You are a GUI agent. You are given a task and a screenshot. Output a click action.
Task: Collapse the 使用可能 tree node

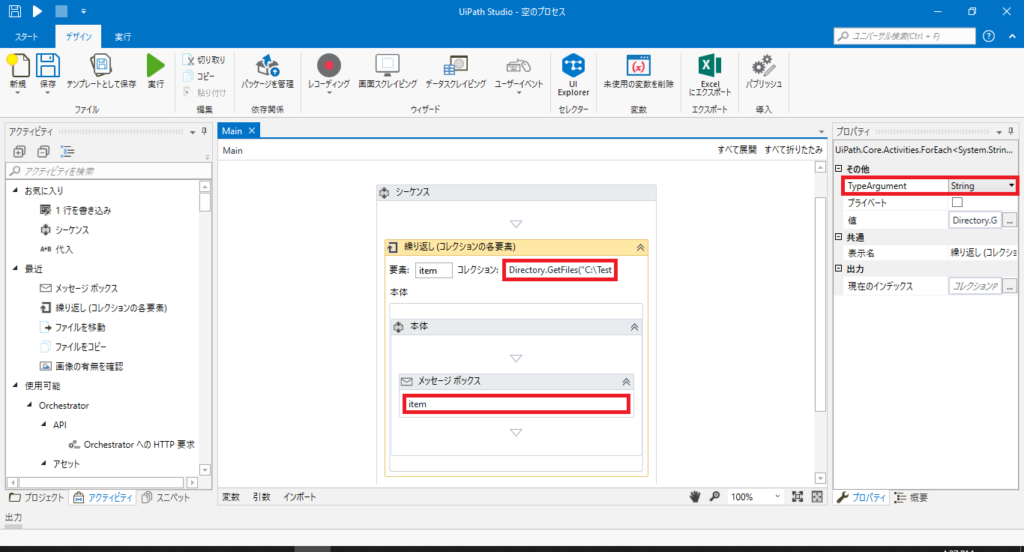16,385
